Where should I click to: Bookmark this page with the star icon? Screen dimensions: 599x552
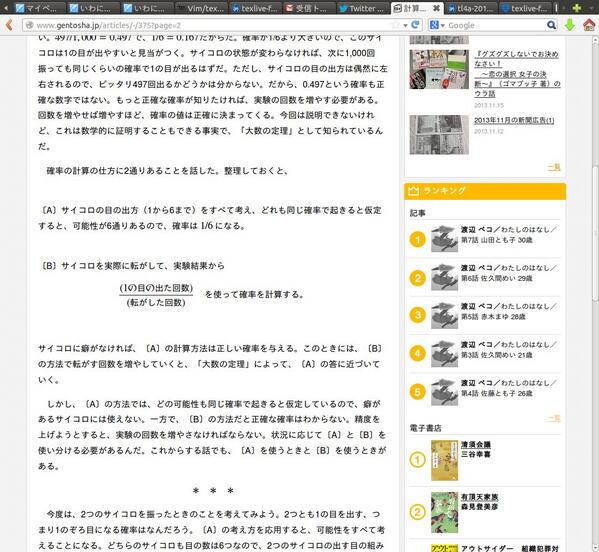[x=395, y=25]
